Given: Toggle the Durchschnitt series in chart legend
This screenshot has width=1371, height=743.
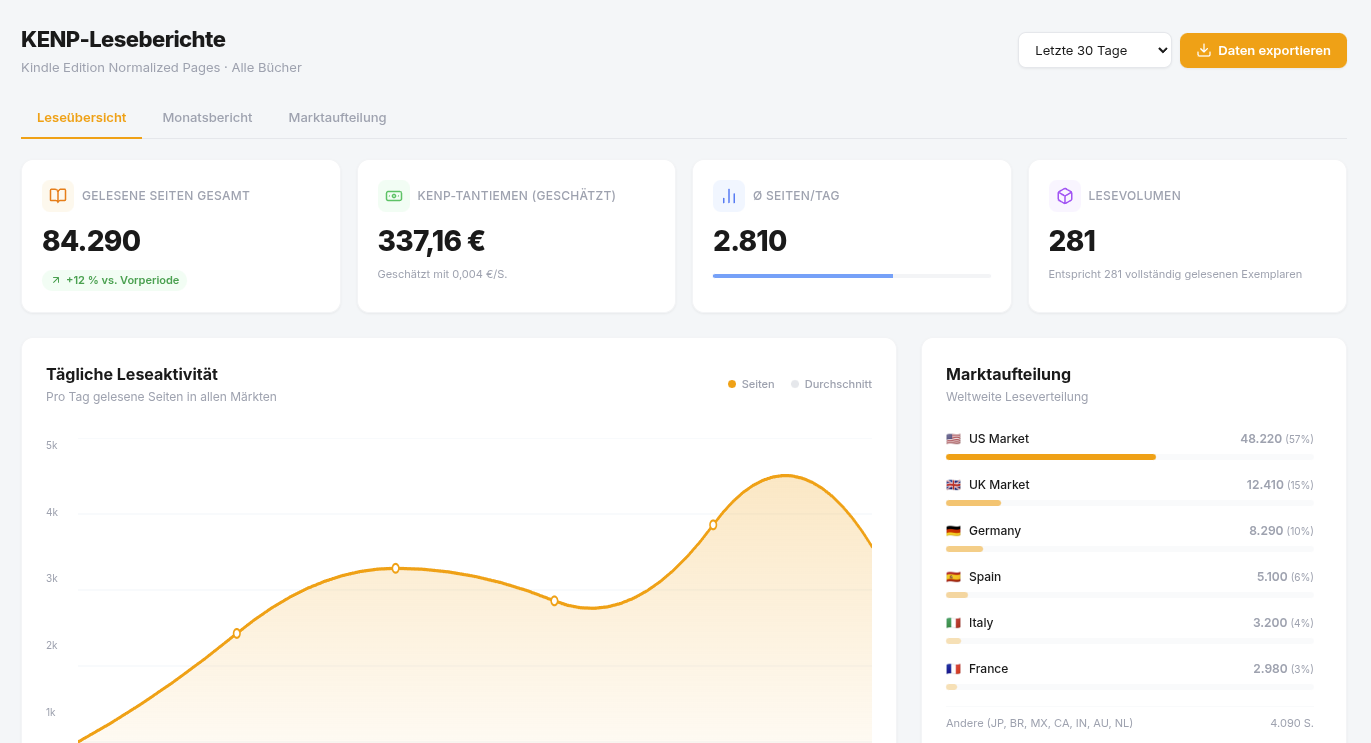Looking at the screenshot, I should [x=831, y=384].
